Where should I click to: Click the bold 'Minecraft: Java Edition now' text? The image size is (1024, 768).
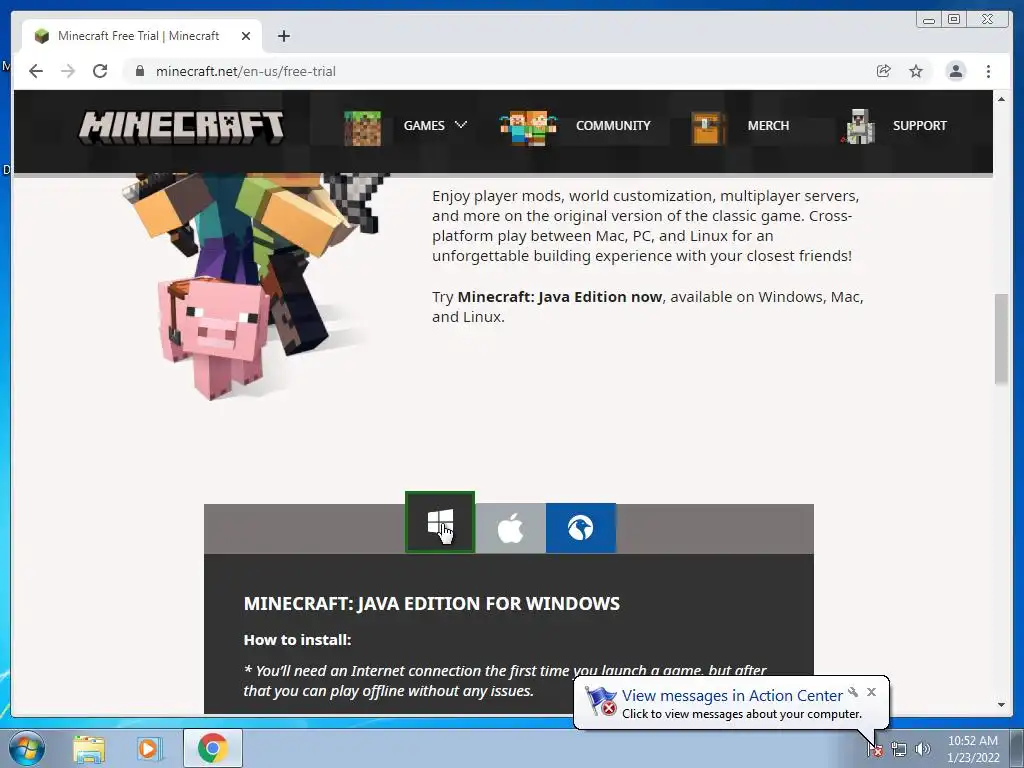(560, 297)
